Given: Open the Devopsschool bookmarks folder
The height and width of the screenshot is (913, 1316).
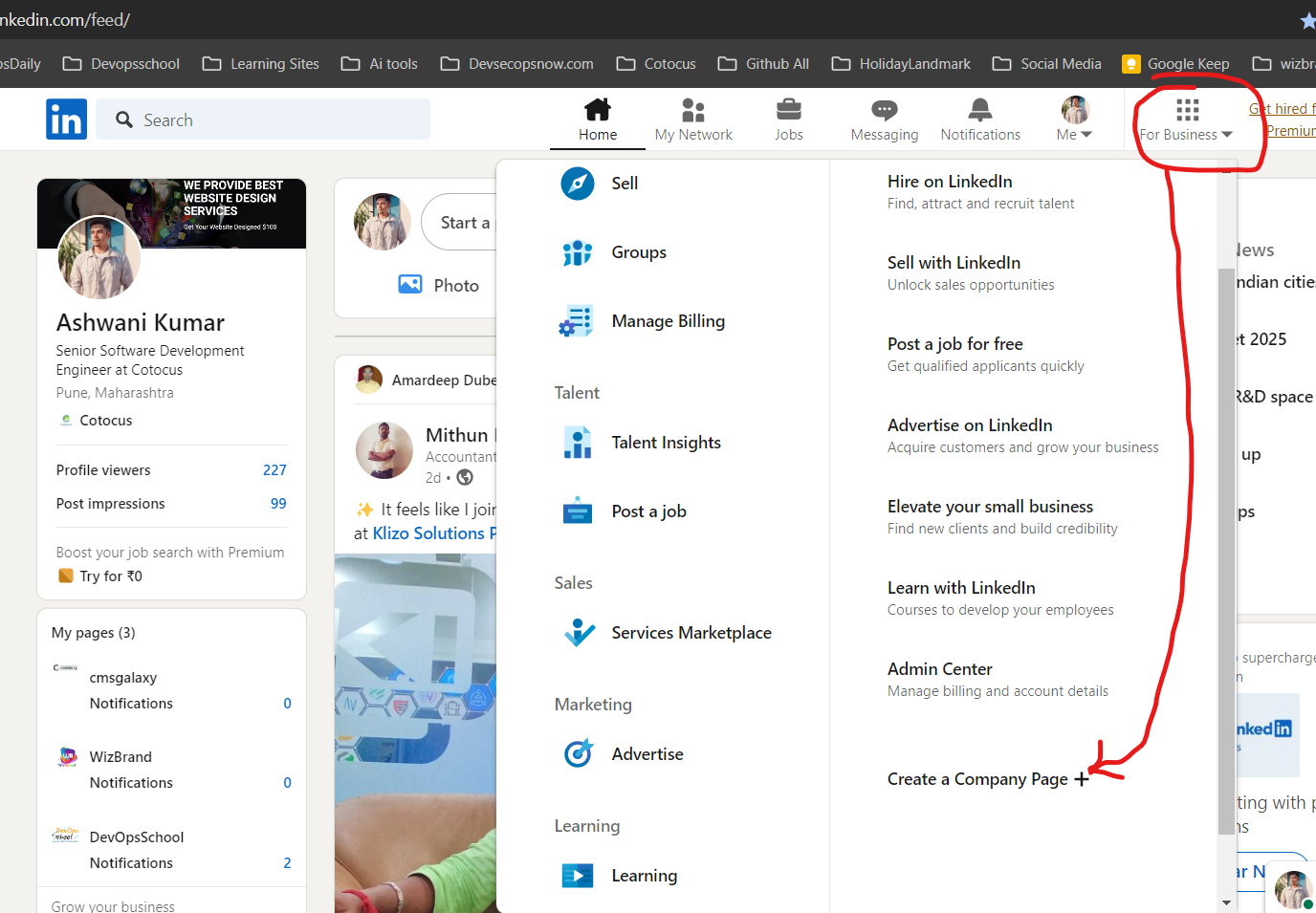Looking at the screenshot, I should coord(121,63).
